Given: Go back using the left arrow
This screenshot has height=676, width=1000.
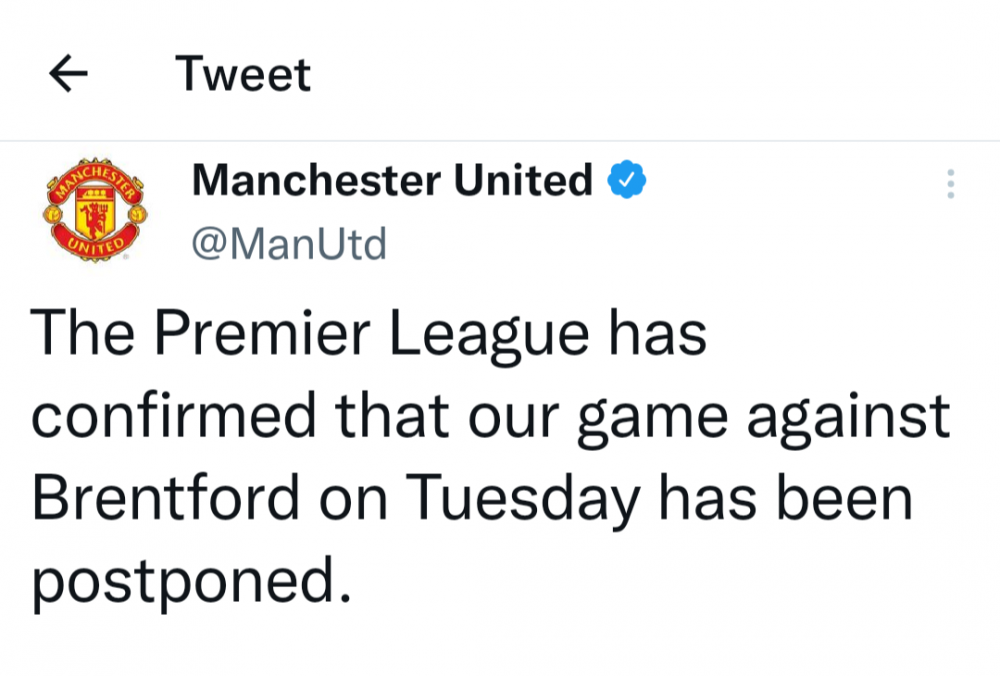Looking at the screenshot, I should pyautogui.click(x=68, y=75).
